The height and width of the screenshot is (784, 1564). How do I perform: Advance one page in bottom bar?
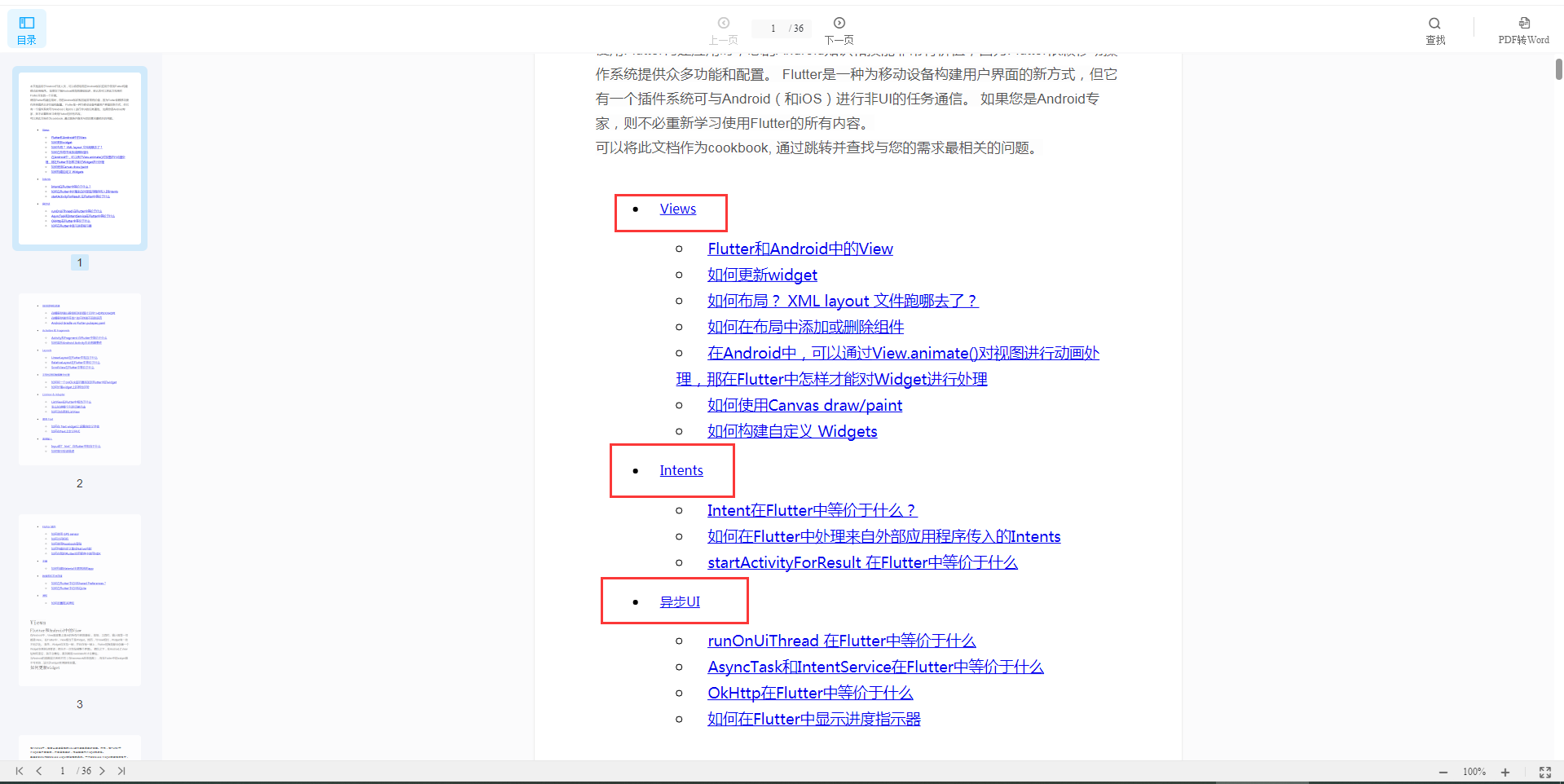(102, 771)
